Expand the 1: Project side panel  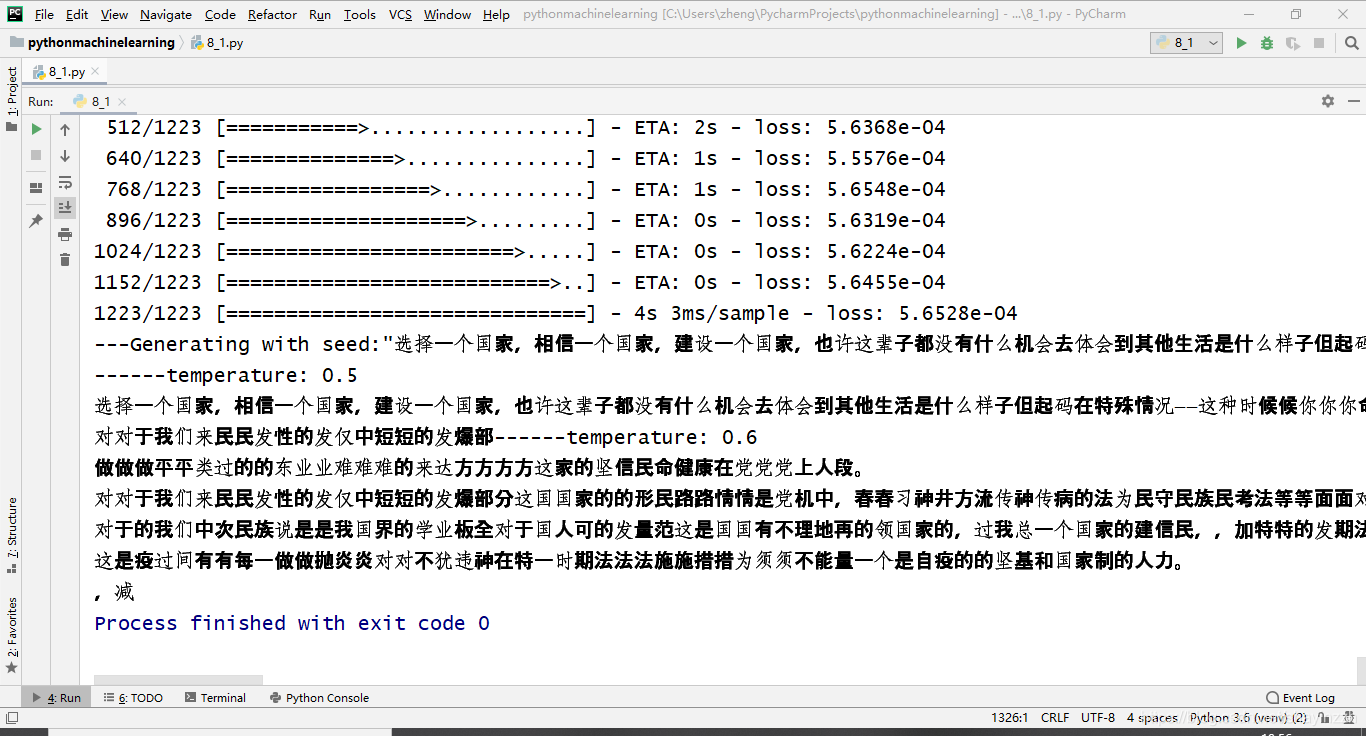11,97
